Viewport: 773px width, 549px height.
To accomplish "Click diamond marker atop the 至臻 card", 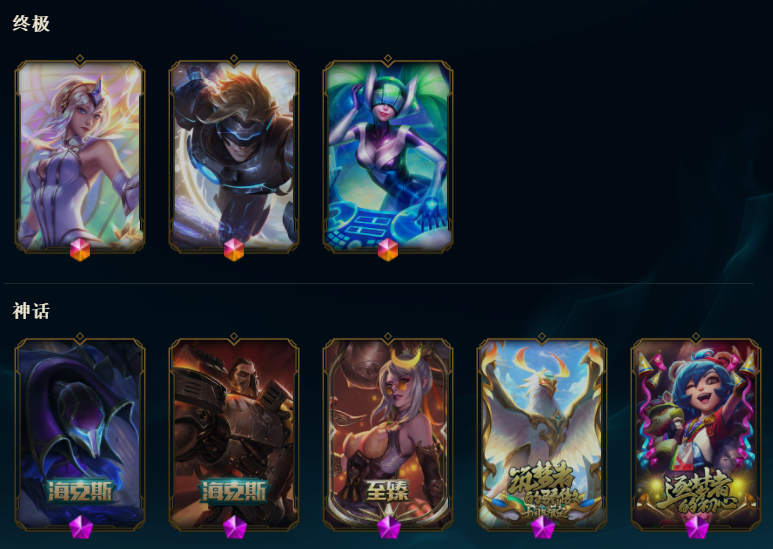I will pos(388,337).
